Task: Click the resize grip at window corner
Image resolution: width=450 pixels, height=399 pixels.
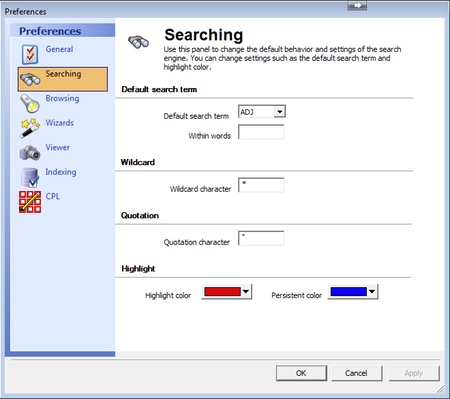Action: tap(440, 389)
